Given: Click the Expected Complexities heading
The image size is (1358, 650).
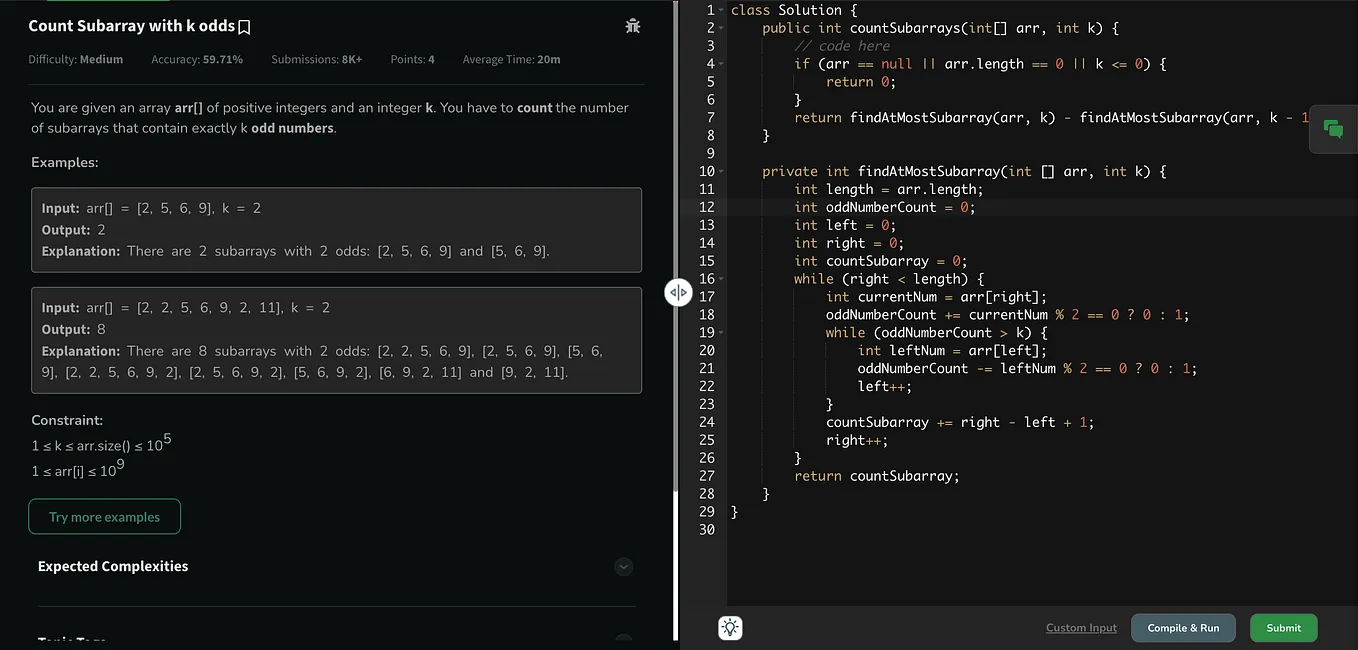Looking at the screenshot, I should click(x=113, y=566).
